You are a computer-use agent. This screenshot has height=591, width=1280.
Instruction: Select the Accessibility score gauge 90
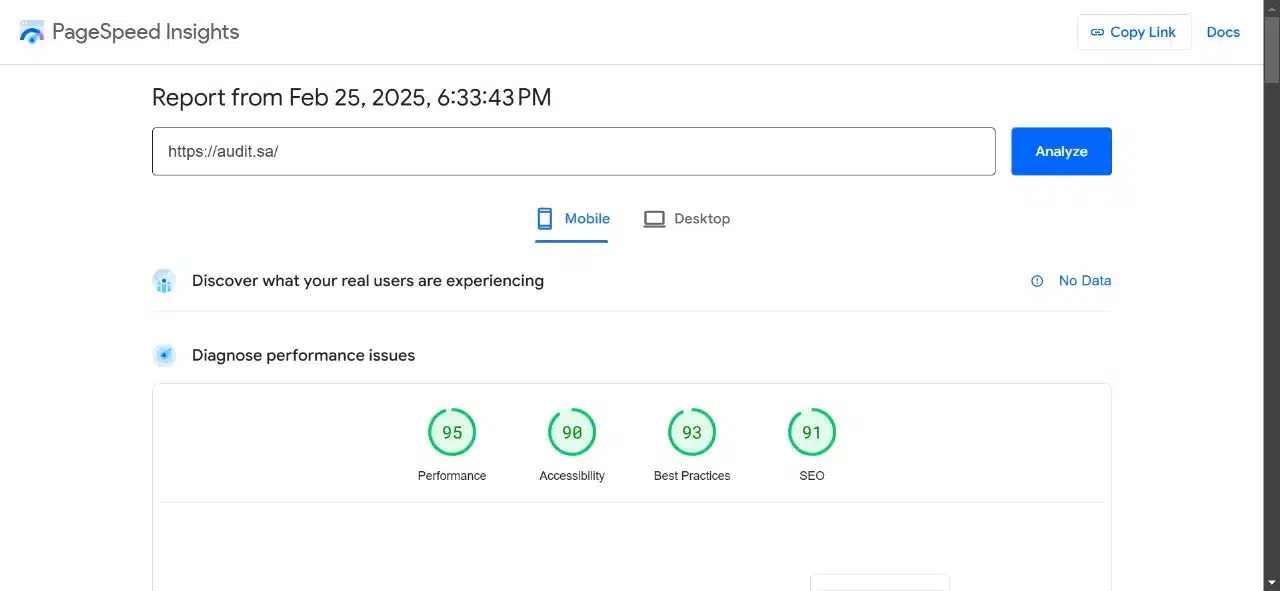point(572,433)
